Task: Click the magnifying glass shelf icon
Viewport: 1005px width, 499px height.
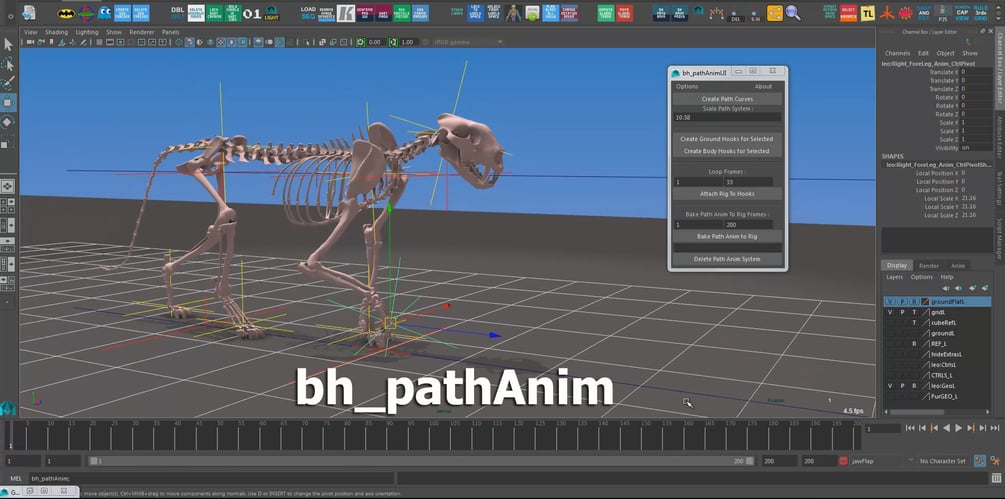Action: pos(793,13)
